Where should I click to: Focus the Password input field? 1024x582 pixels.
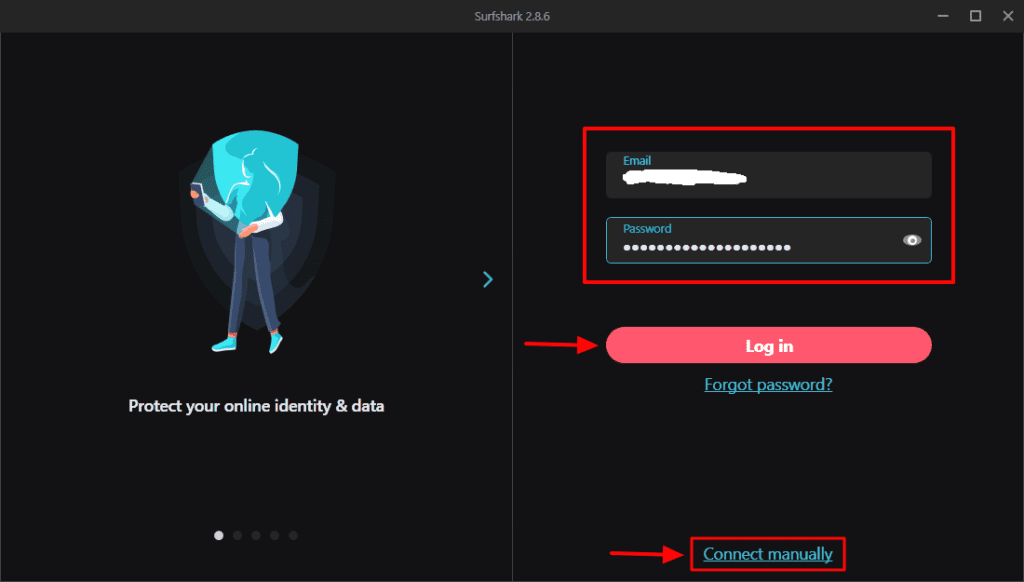(769, 240)
